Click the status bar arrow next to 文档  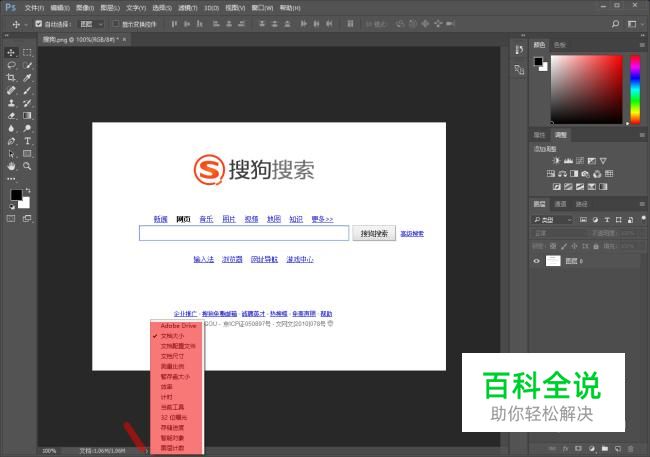[146, 451]
